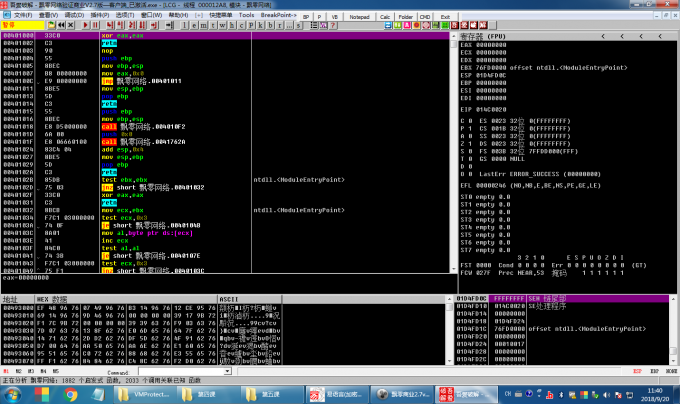
Task: Open Chrome from the taskbar
Action: (x=70, y=394)
